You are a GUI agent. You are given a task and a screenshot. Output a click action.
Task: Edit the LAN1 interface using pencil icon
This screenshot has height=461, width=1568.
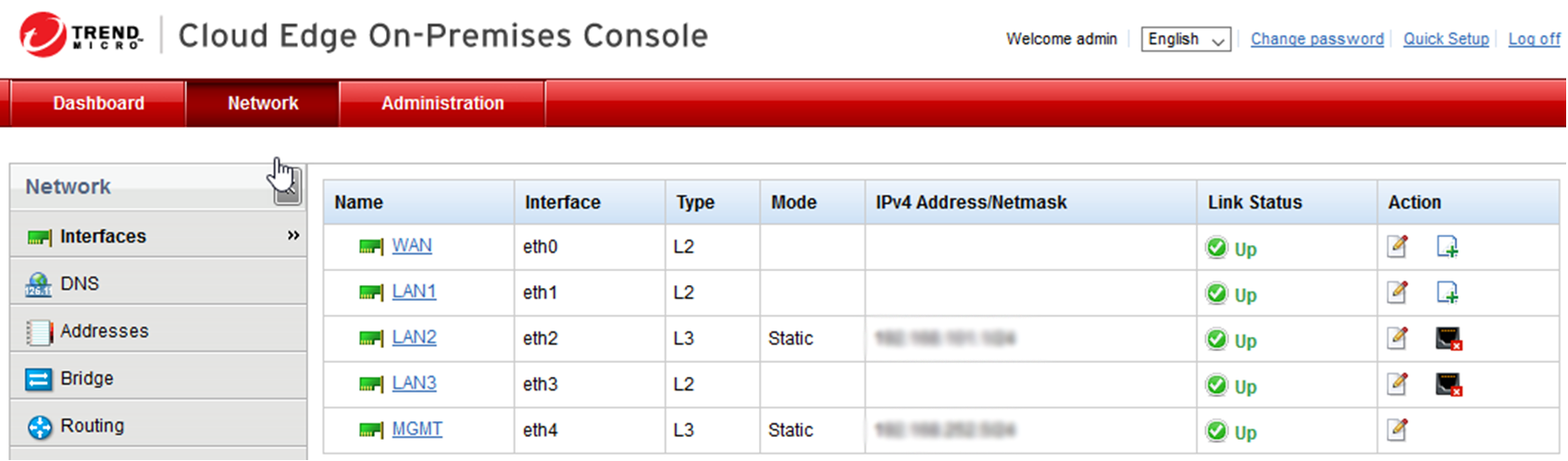(x=1397, y=293)
